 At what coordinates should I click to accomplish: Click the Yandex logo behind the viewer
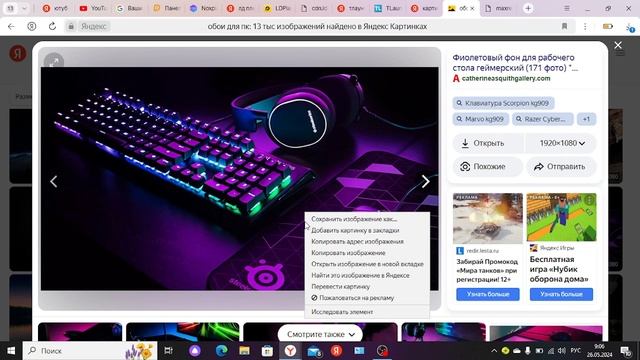click(x=18, y=53)
